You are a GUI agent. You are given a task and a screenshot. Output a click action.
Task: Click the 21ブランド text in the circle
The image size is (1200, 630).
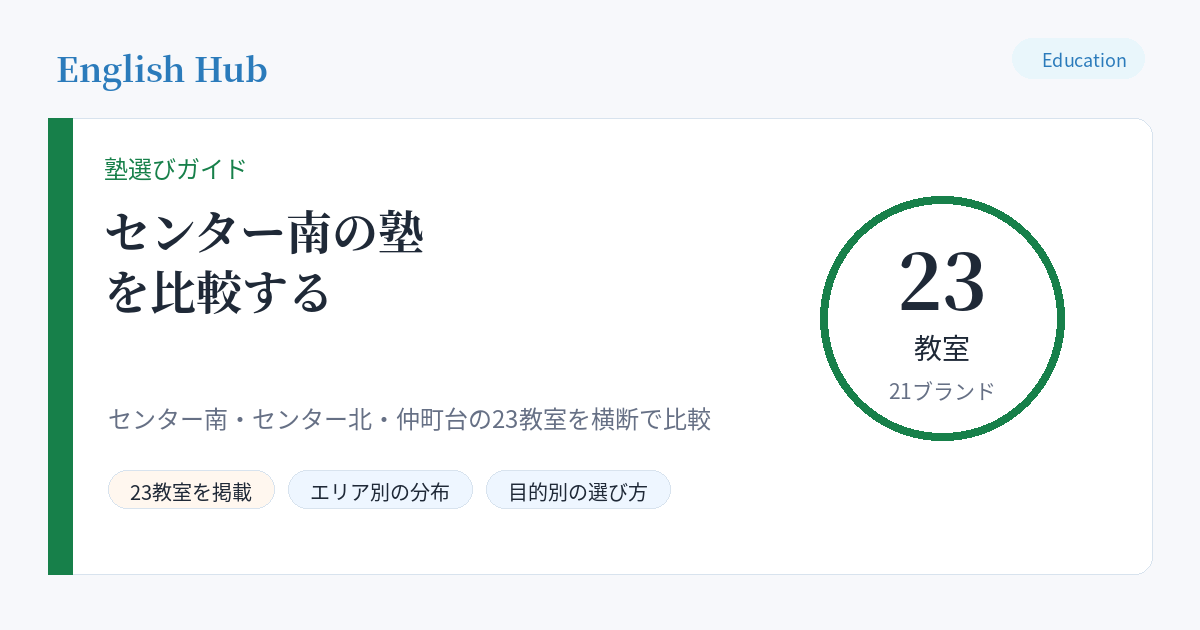tap(942, 391)
